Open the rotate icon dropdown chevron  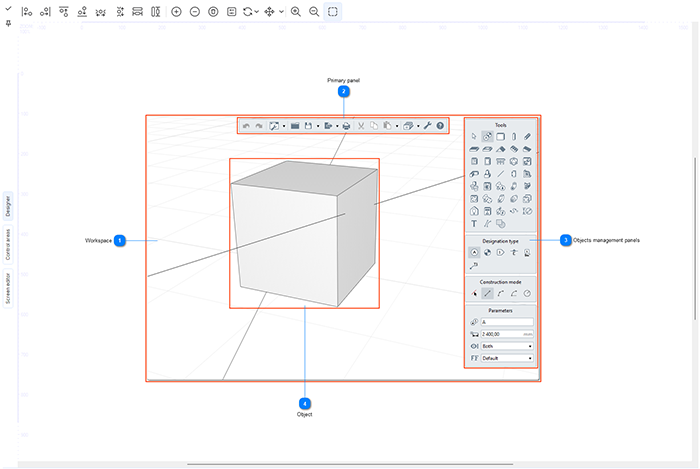pyautogui.click(x=257, y=12)
